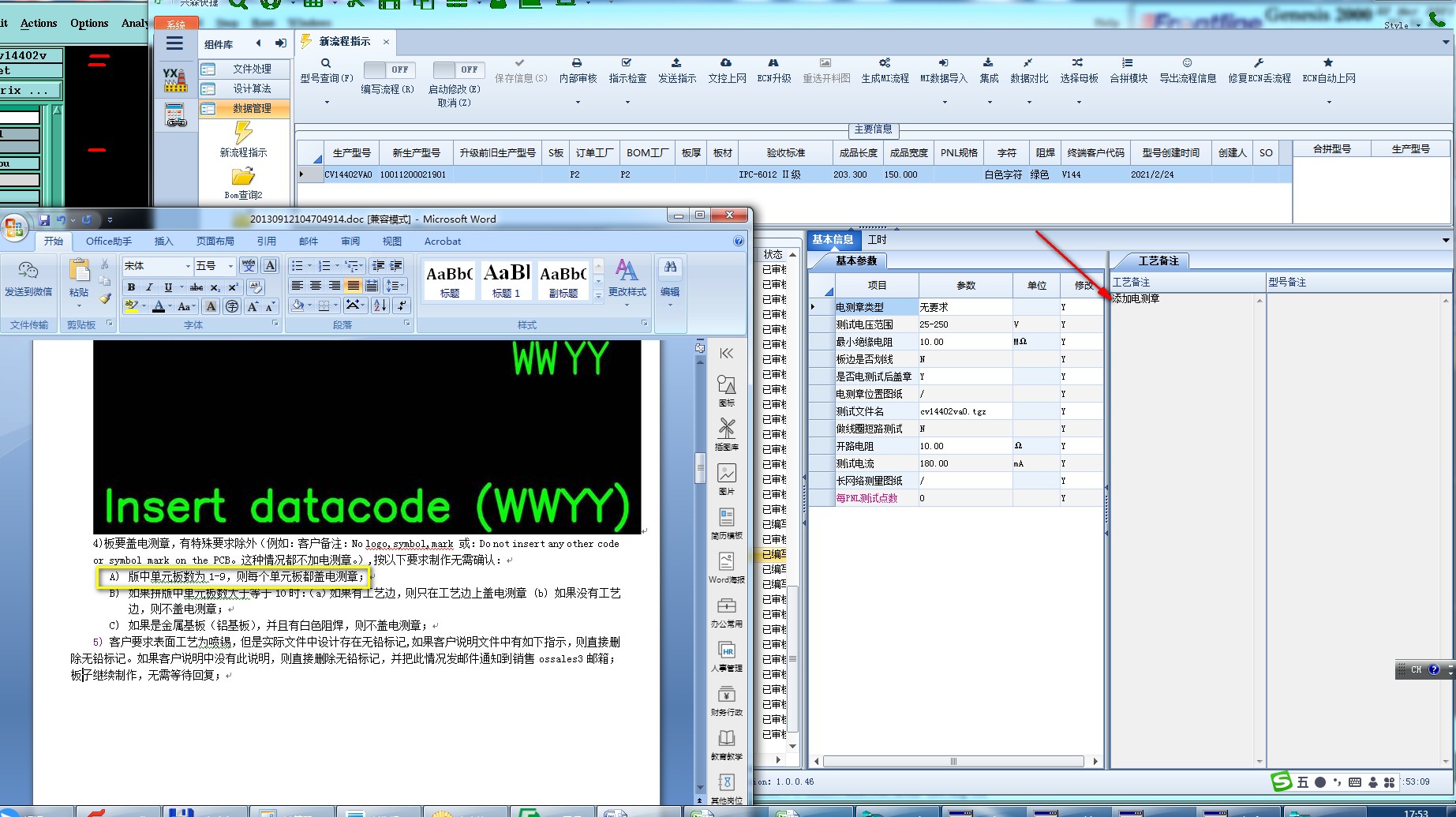Toggle superscript in Word

pyautogui.click(x=233, y=287)
